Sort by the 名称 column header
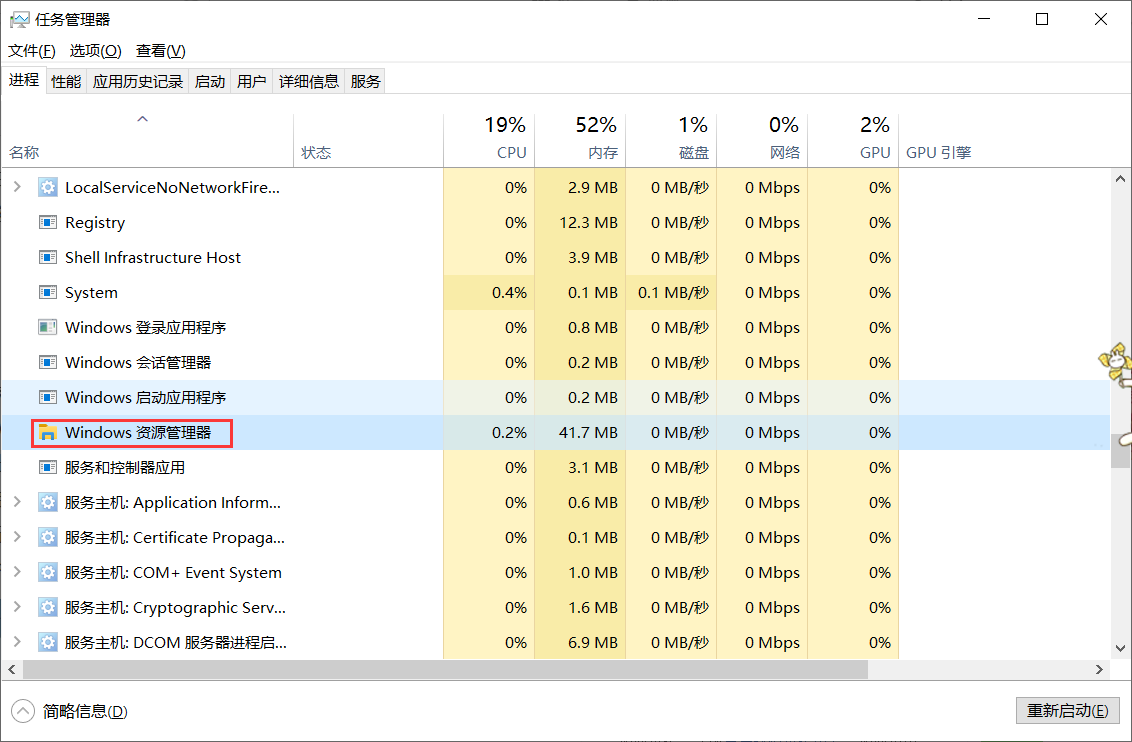This screenshot has height=742, width=1132. click(147, 141)
